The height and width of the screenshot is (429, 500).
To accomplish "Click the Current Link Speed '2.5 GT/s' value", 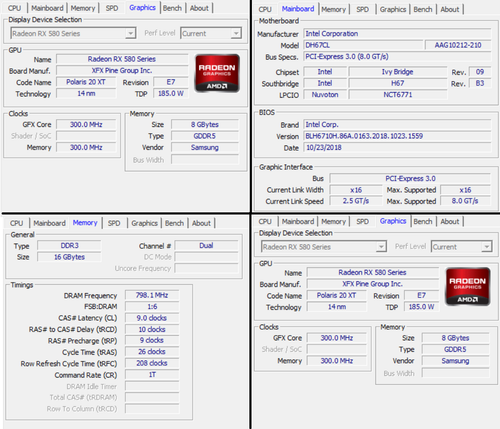I will (x=356, y=201).
